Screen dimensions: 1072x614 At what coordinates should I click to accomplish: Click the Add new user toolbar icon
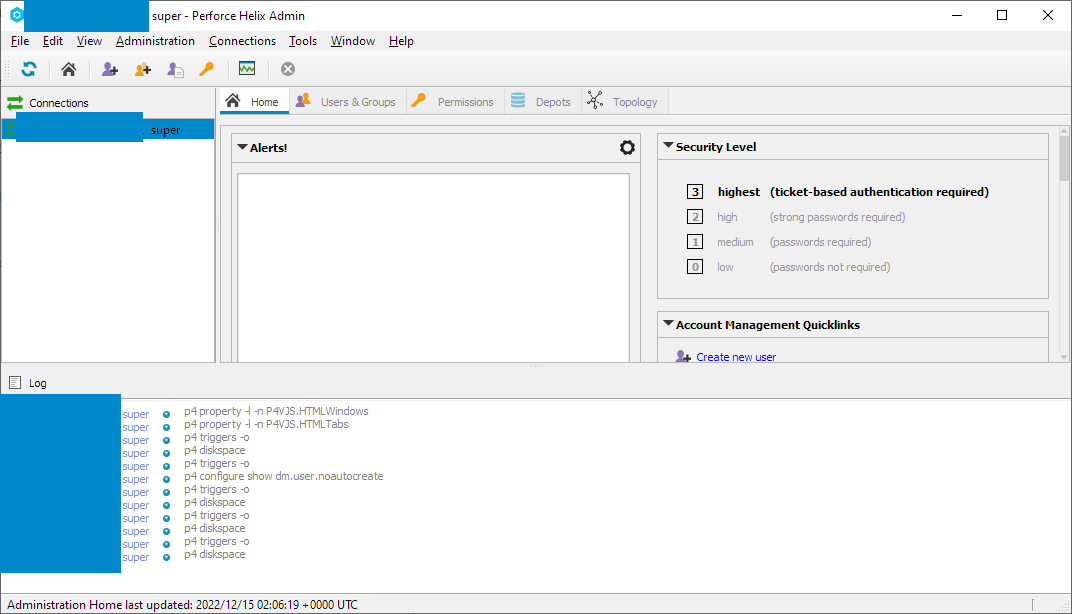click(109, 69)
